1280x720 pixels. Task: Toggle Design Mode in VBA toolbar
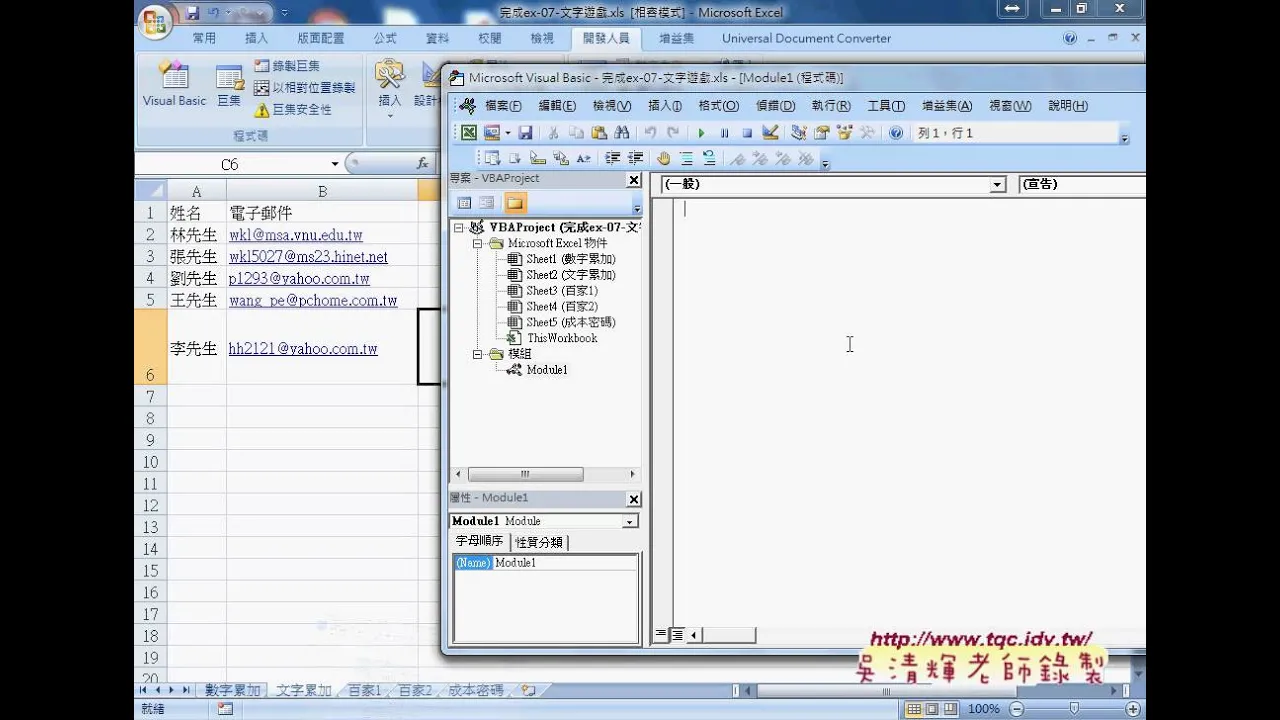[x=770, y=133]
